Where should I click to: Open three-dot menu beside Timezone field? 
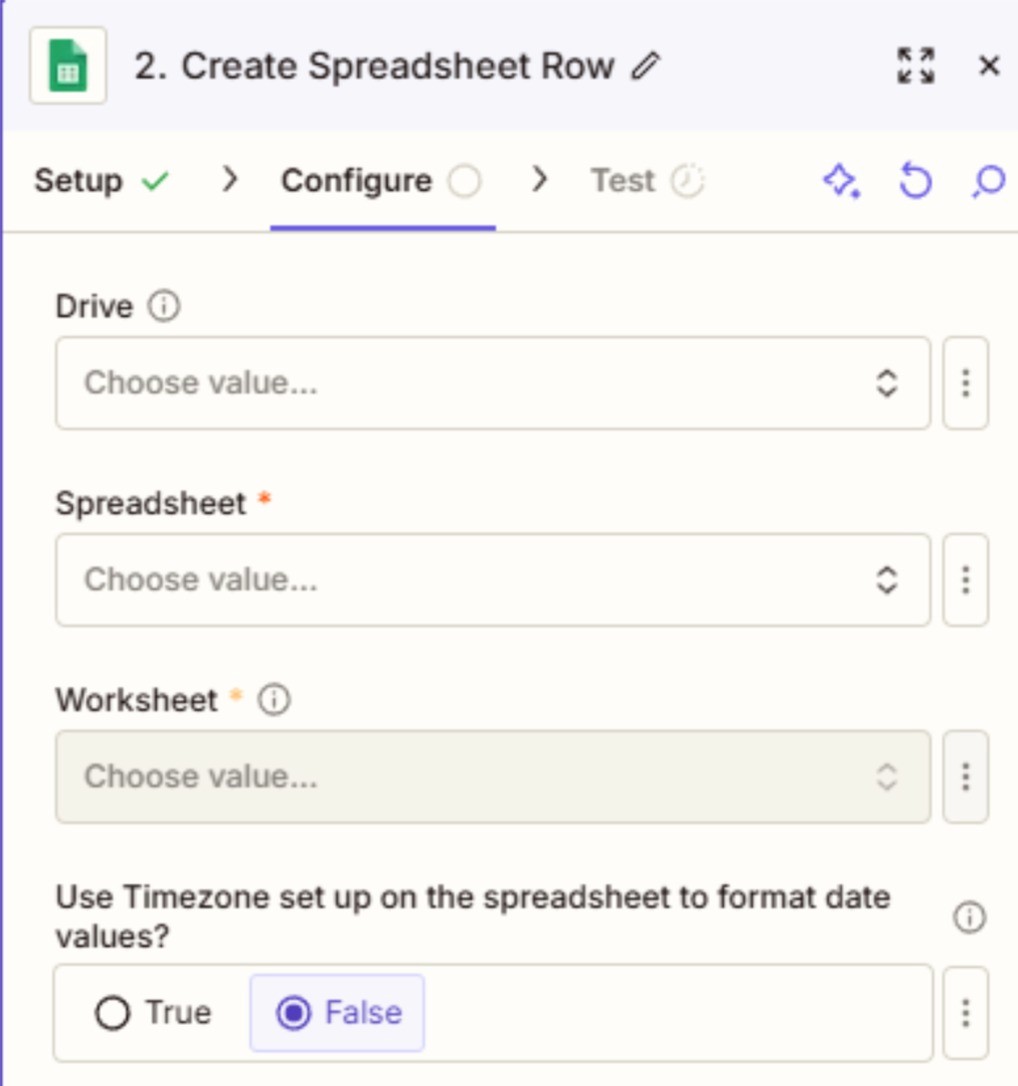[x=966, y=1013]
